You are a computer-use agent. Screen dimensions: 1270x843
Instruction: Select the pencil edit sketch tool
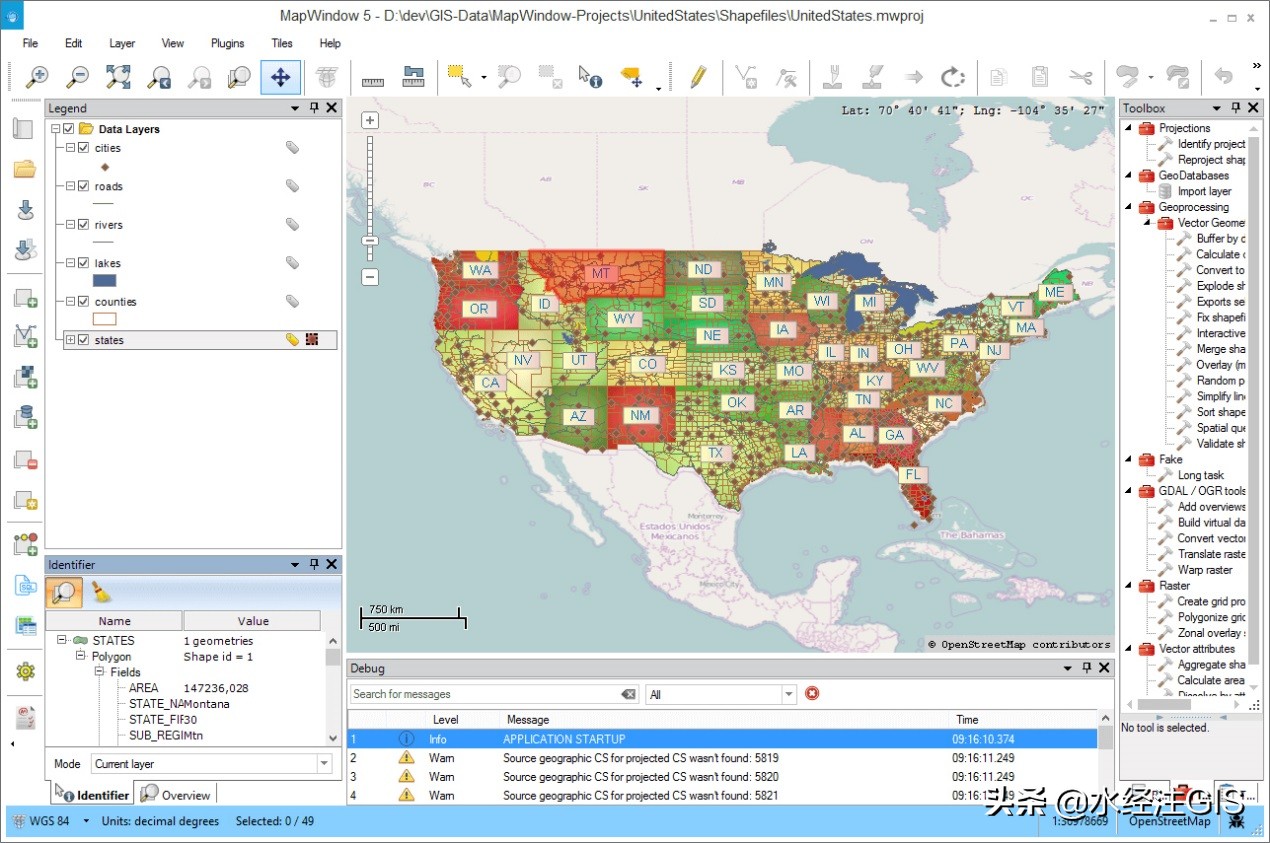697,76
